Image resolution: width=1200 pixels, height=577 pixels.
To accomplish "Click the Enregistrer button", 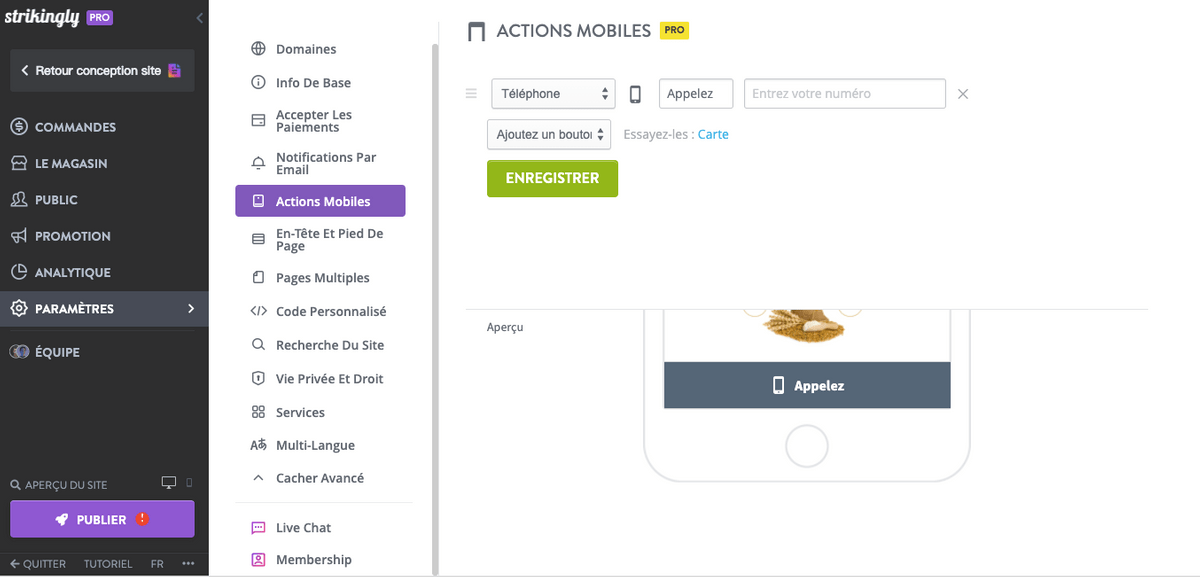I will (x=552, y=178).
